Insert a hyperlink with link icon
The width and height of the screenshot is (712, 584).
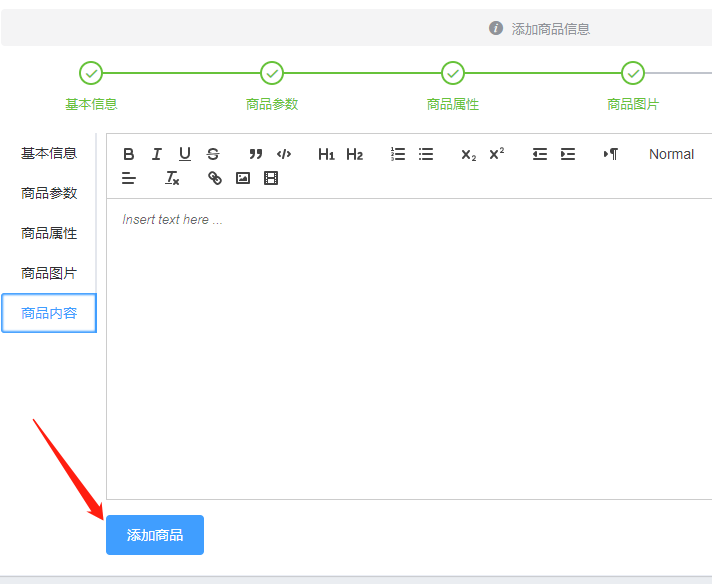pos(214,178)
